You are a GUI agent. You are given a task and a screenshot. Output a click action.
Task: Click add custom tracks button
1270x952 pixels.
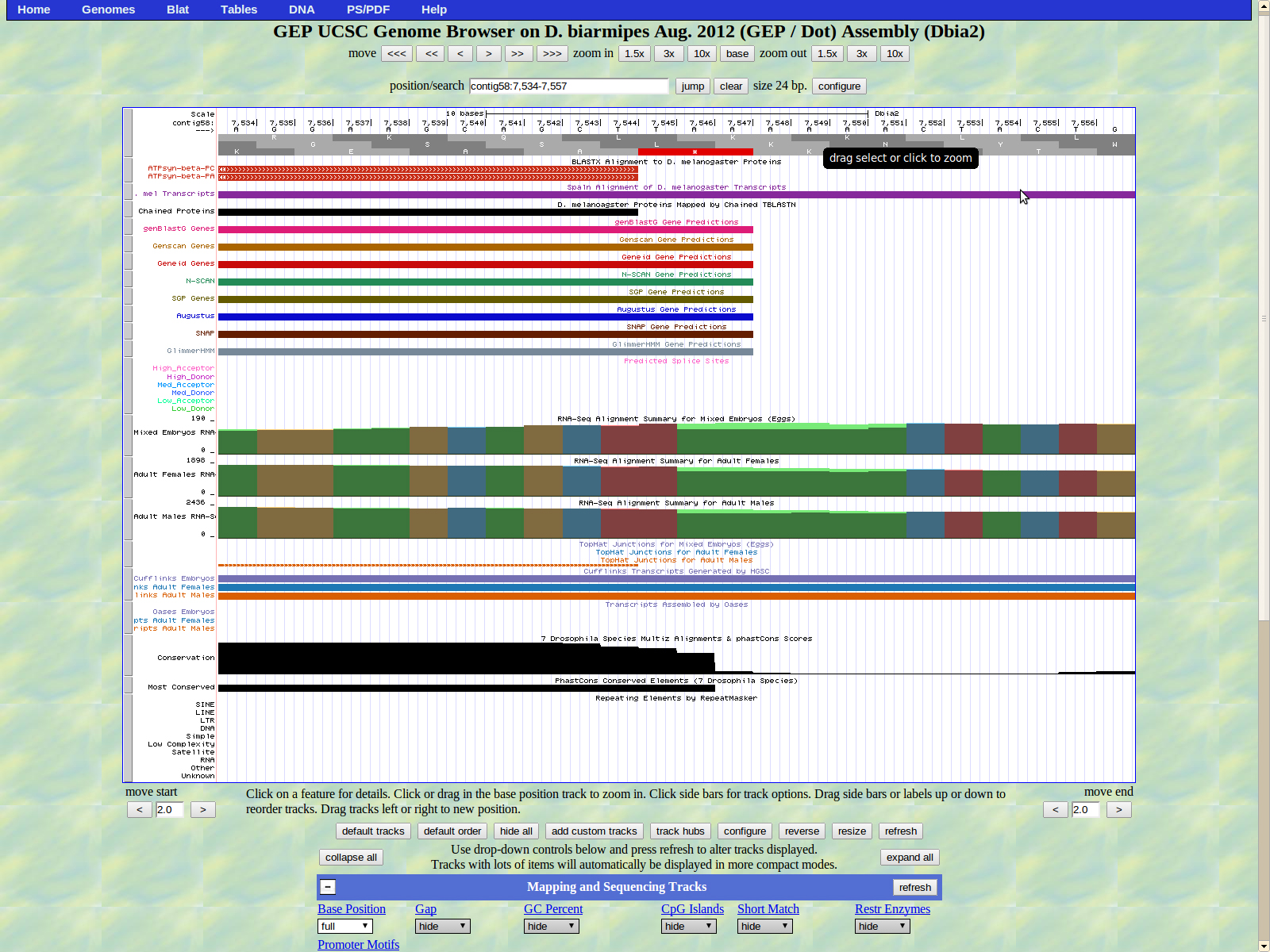595,831
